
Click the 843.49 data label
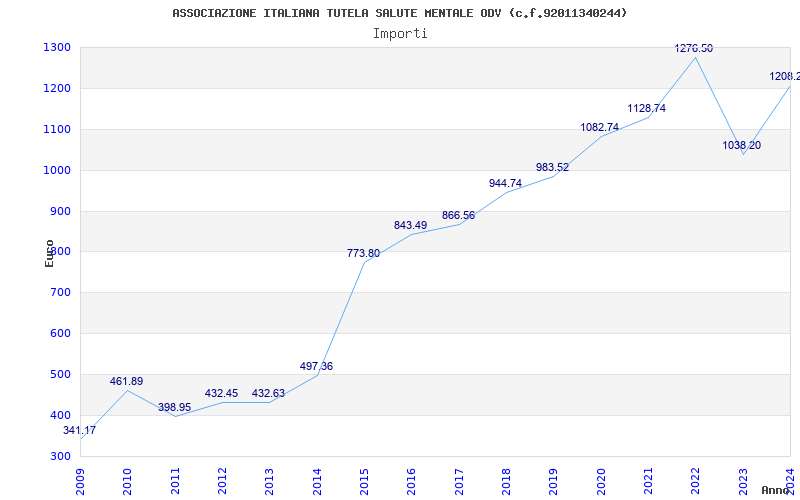coord(410,225)
